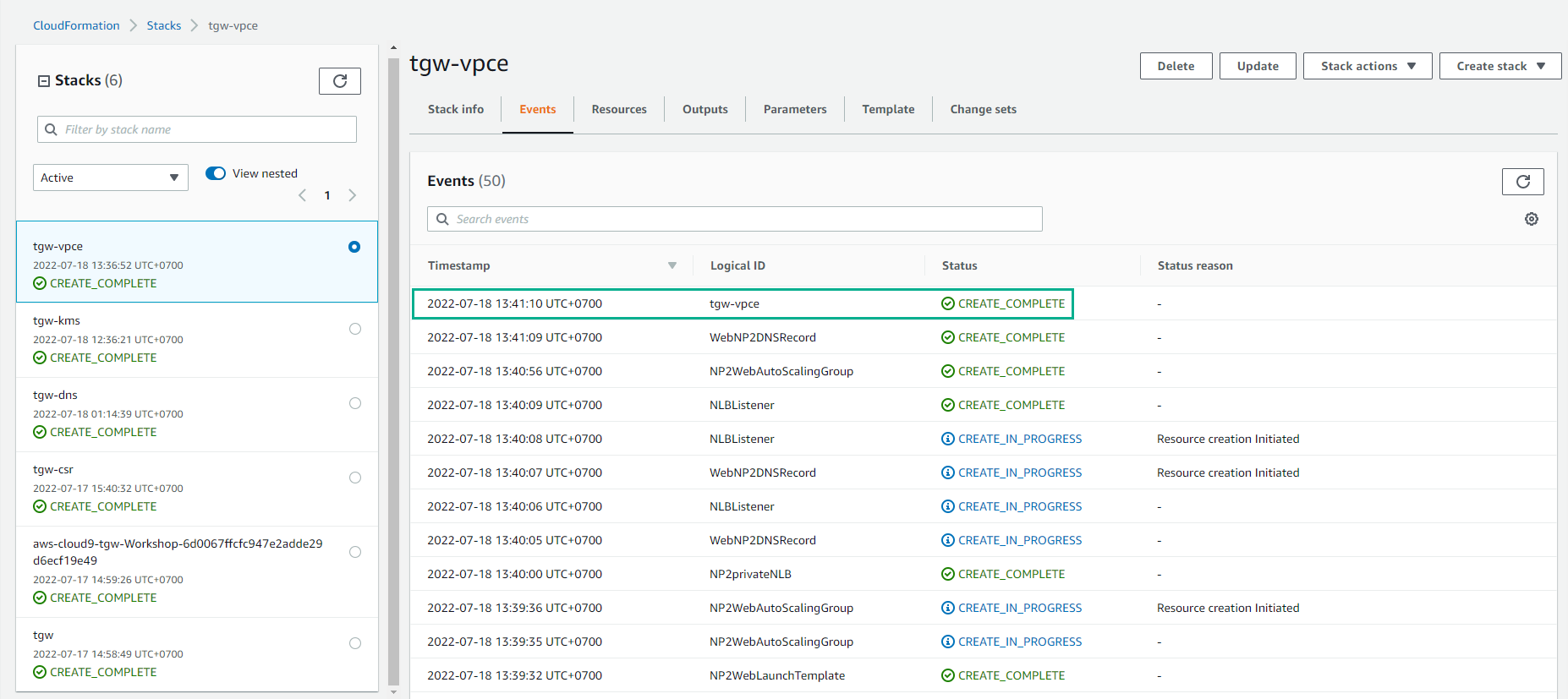Viewport: 1568px width, 699px height.
Task: Click Resource creation Initiated at 13:40:07
Action: [x=1228, y=472]
